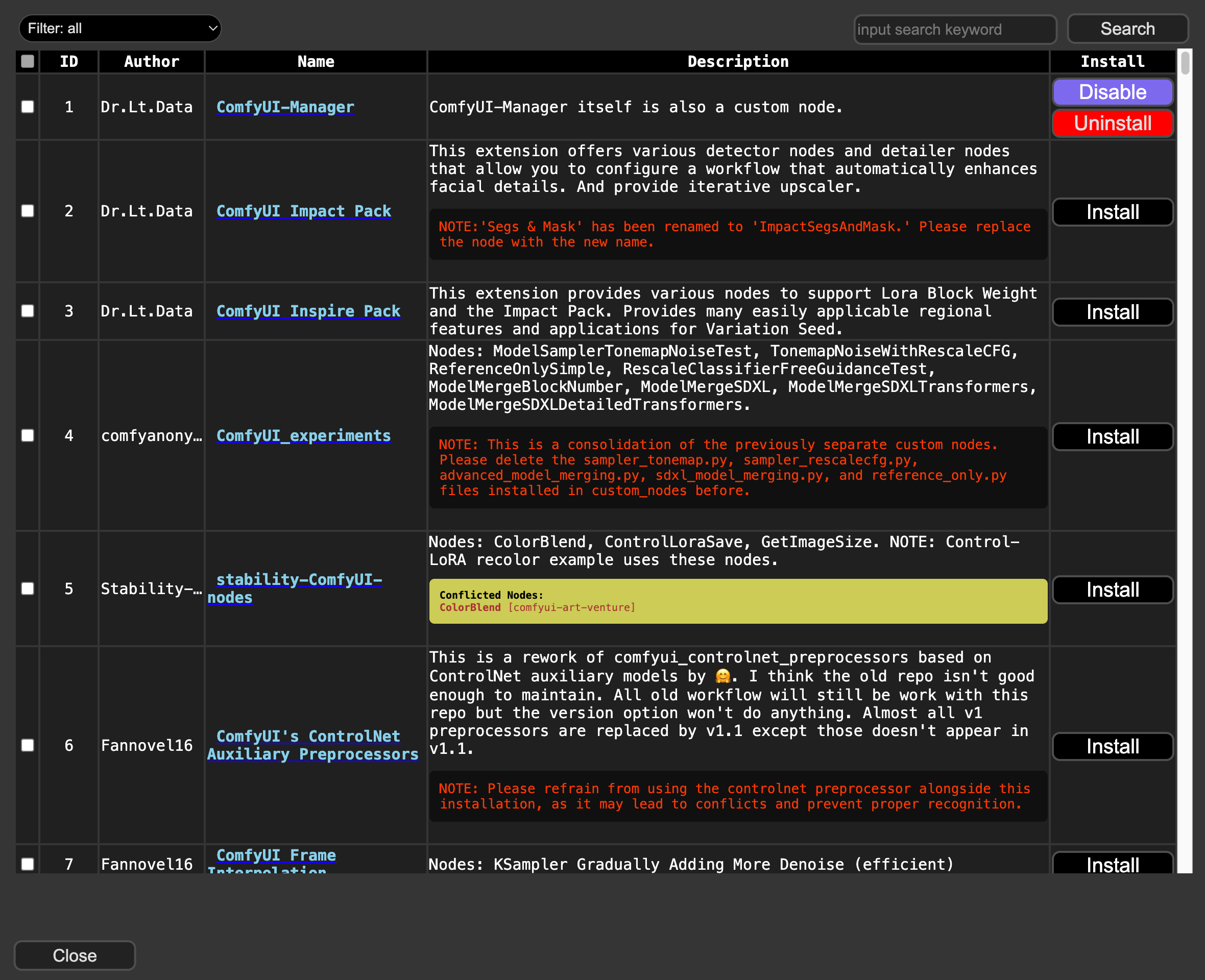Install ComfyUI Impact Pack

1113,212
